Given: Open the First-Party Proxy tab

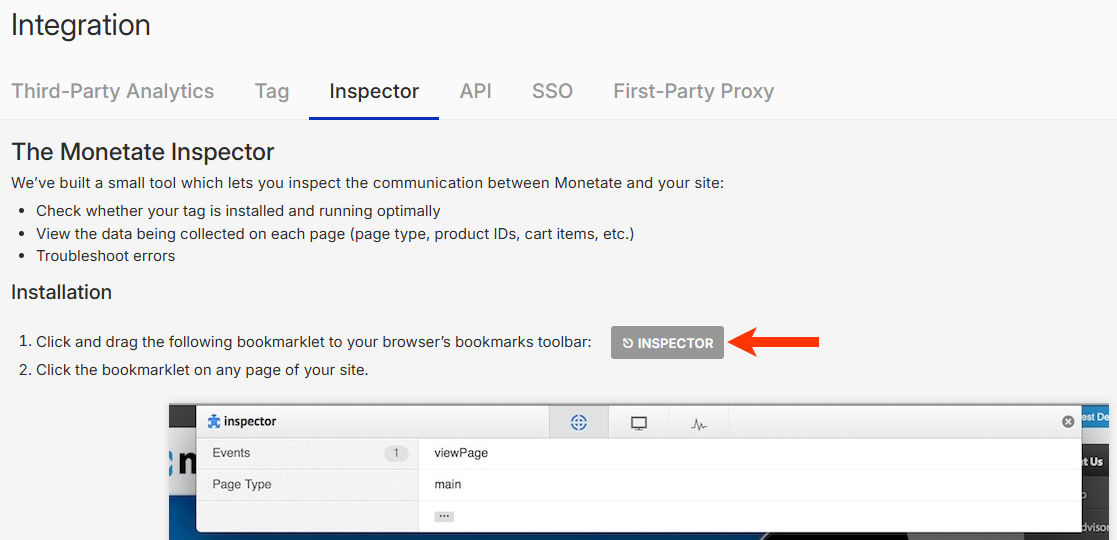Looking at the screenshot, I should click(x=694, y=91).
